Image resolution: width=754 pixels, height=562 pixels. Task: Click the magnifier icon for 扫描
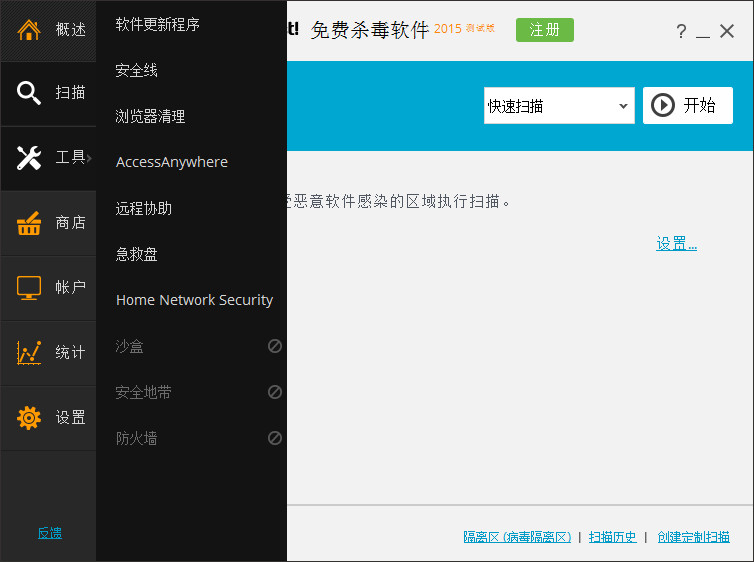pyautogui.click(x=29, y=93)
